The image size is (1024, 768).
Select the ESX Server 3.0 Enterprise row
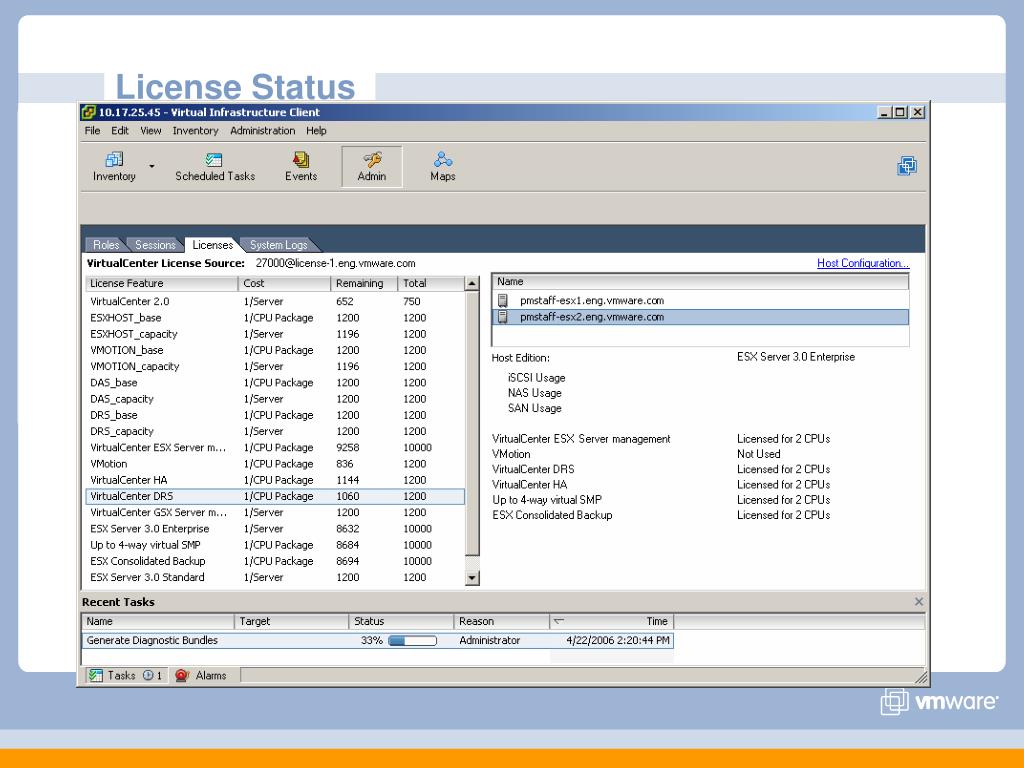coord(275,529)
